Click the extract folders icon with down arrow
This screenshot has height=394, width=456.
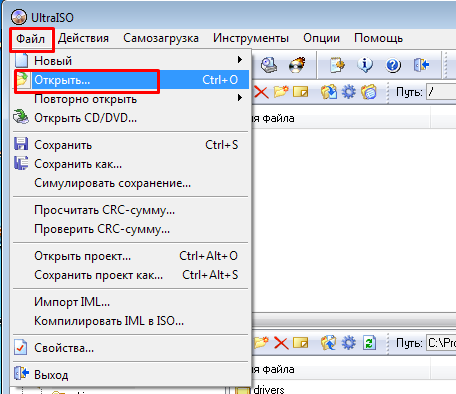[329, 92]
